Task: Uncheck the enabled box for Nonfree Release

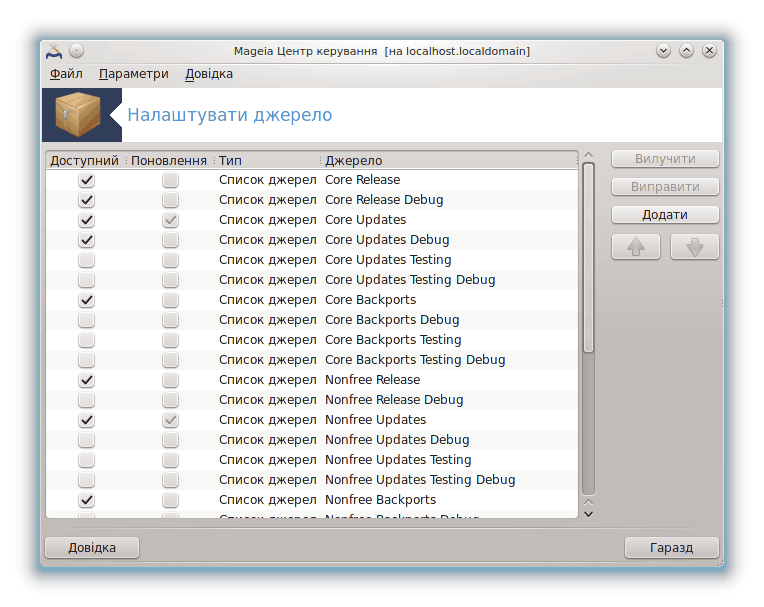Action: tap(87, 380)
